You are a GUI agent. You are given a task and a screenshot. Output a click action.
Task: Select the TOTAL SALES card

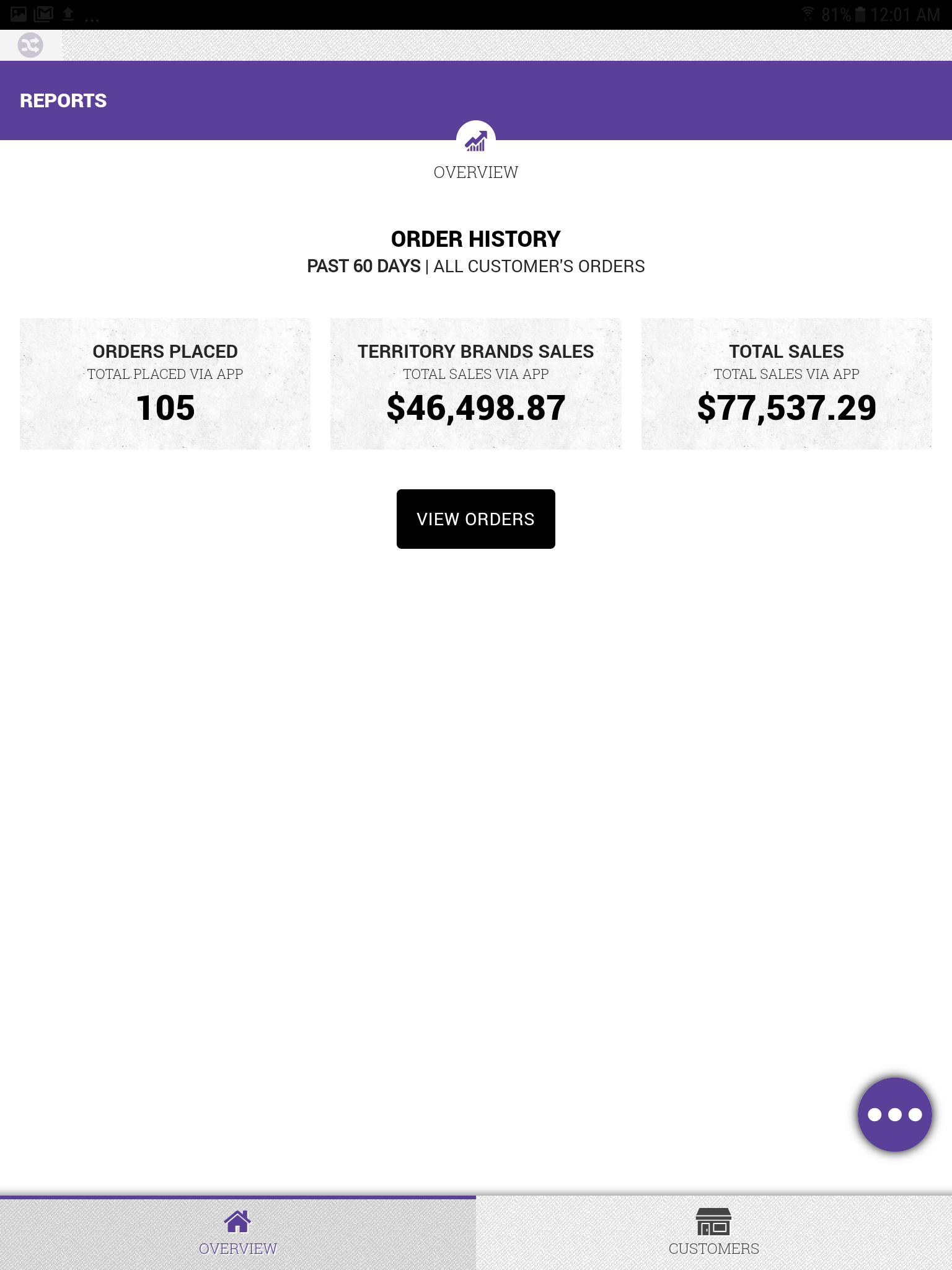click(x=786, y=384)
